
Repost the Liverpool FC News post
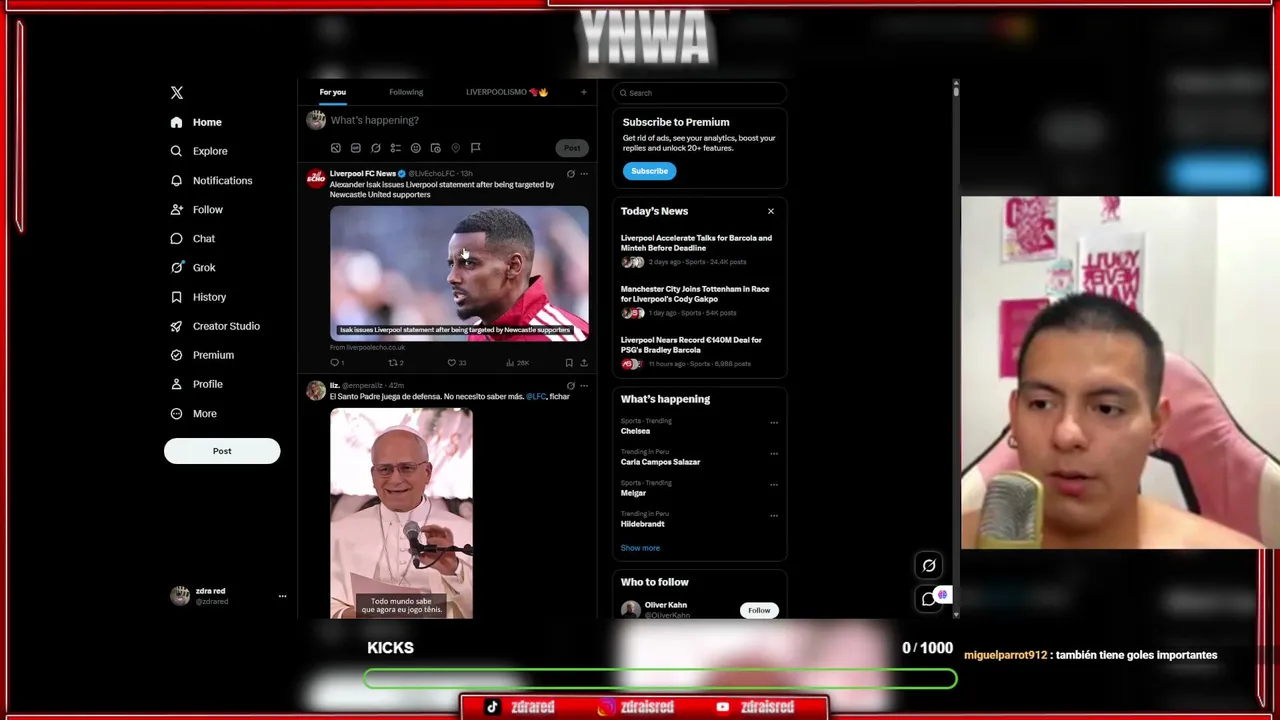point(393,363)
